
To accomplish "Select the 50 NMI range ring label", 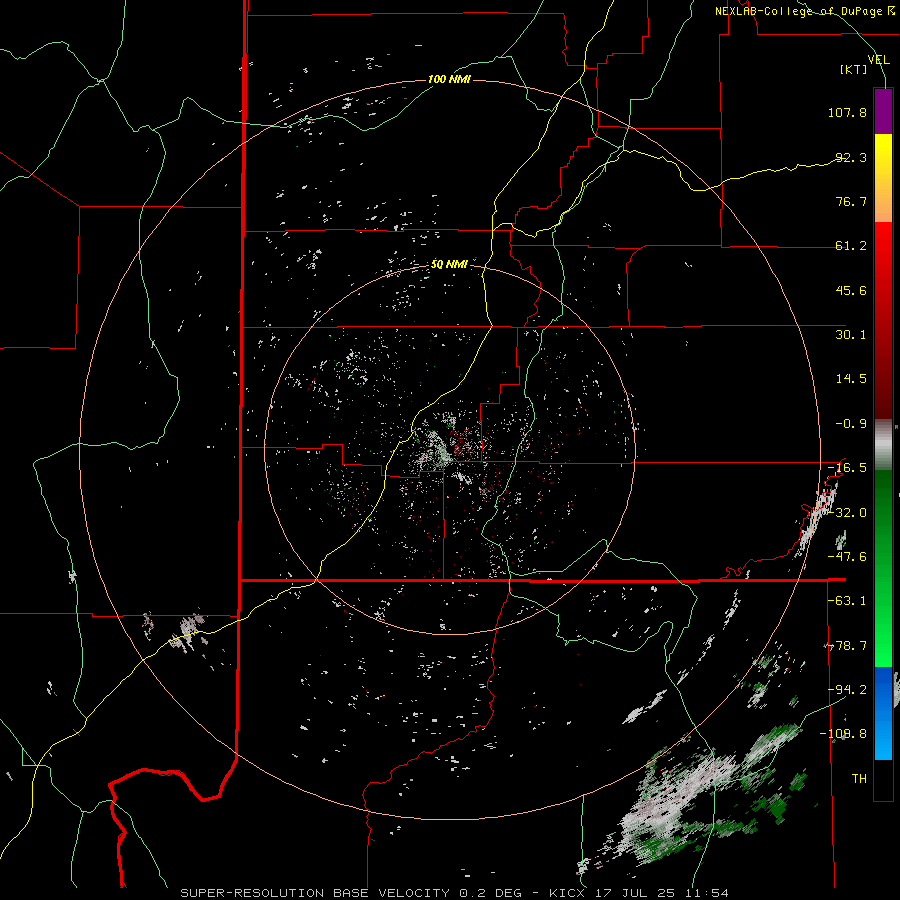I will point(449,264).
